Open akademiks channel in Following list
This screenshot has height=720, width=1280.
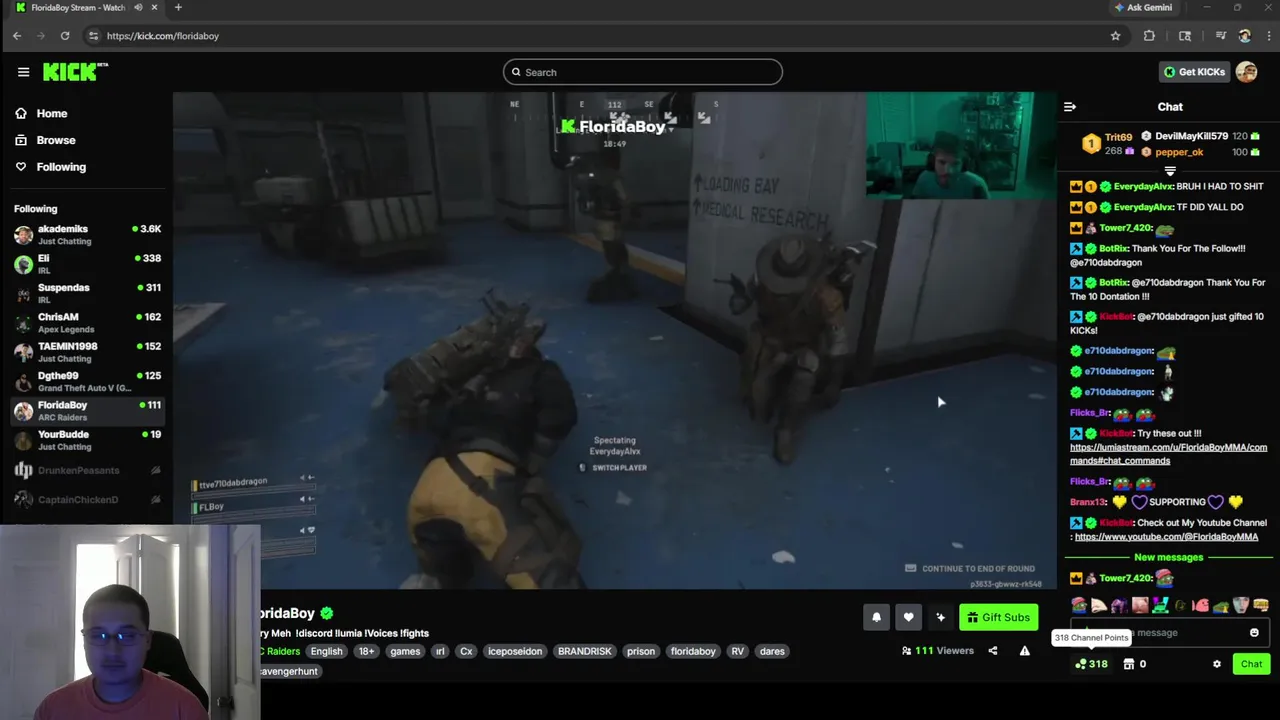pyautogui.click(x=87, y=235)
